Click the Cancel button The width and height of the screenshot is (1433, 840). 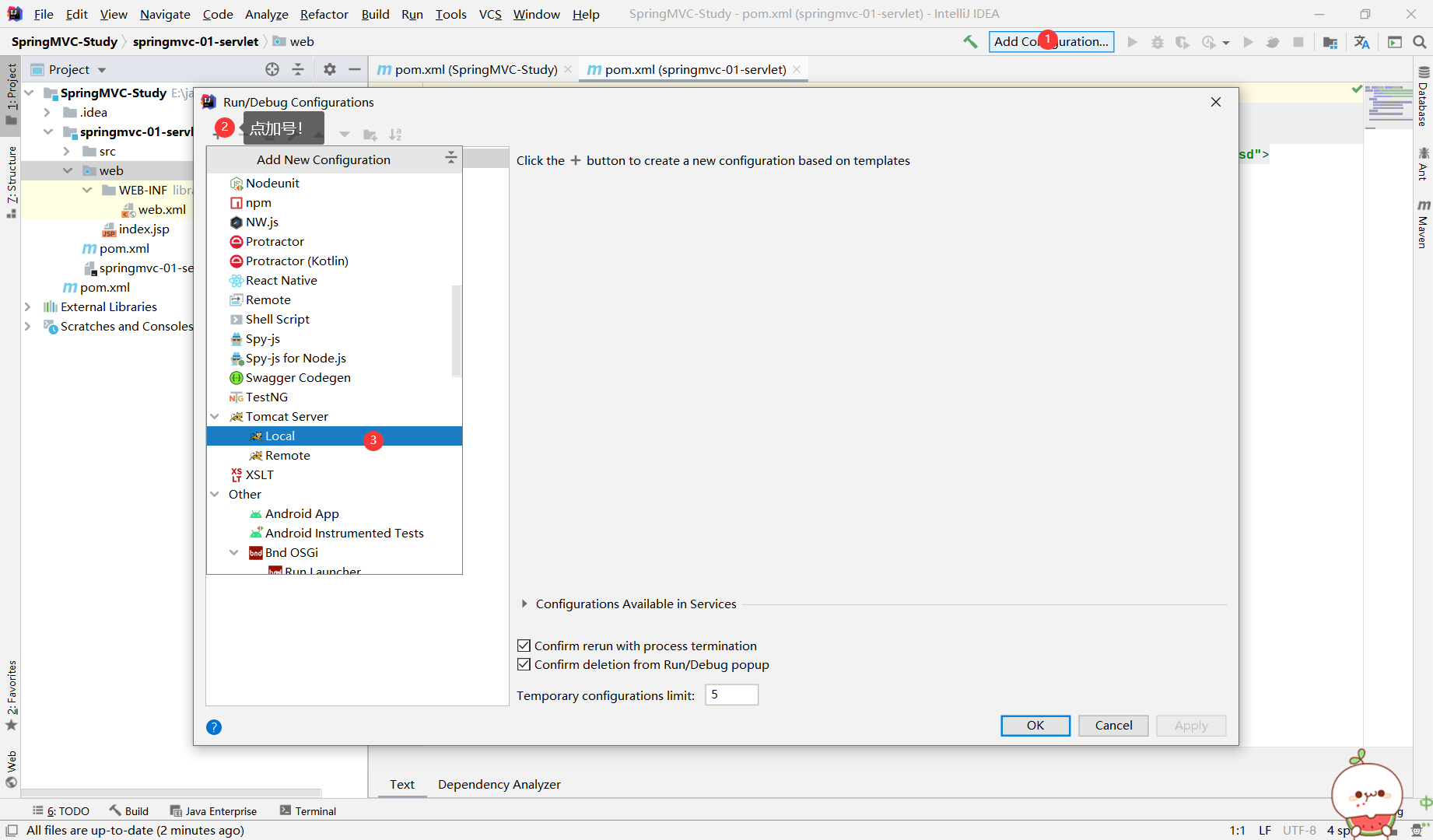click(1113, 725)
